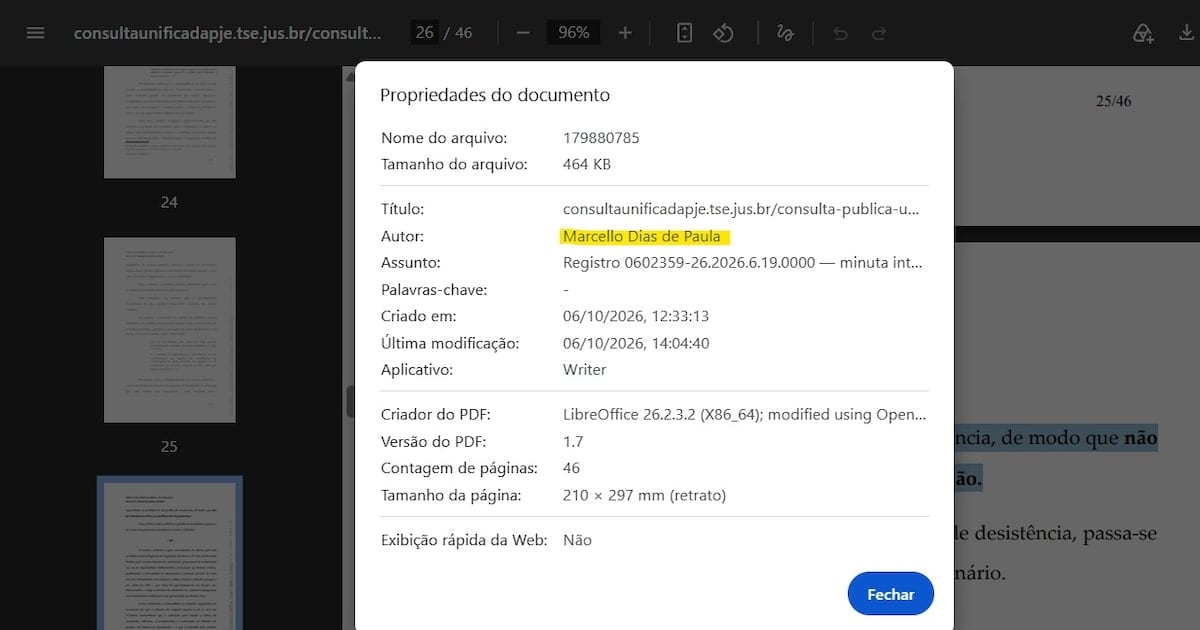Save the file to Google Drive
The image size is (1200, 630).
pos(1143,34)
